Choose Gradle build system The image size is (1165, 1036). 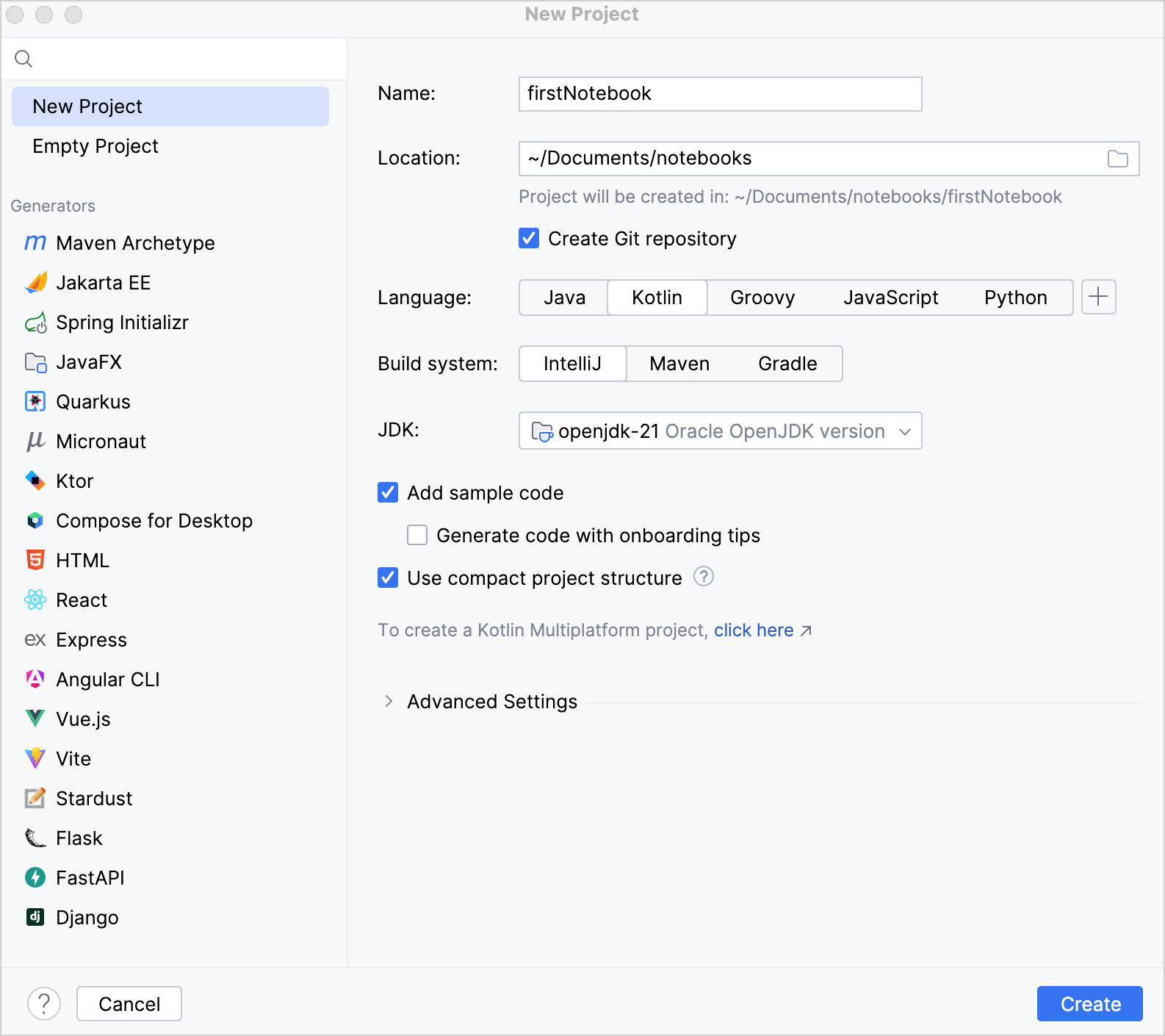(787, 364)
